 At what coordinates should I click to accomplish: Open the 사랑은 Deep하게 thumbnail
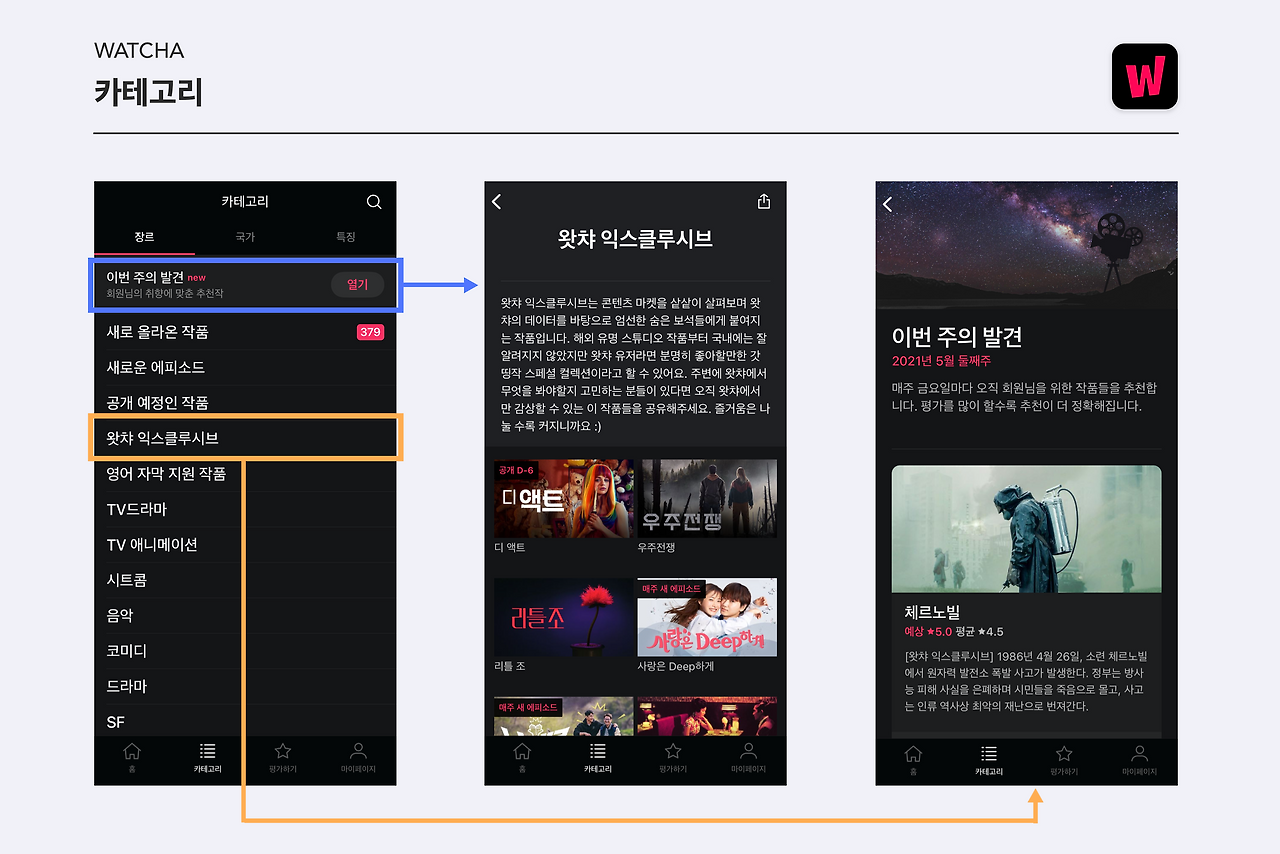coord(707,617)
